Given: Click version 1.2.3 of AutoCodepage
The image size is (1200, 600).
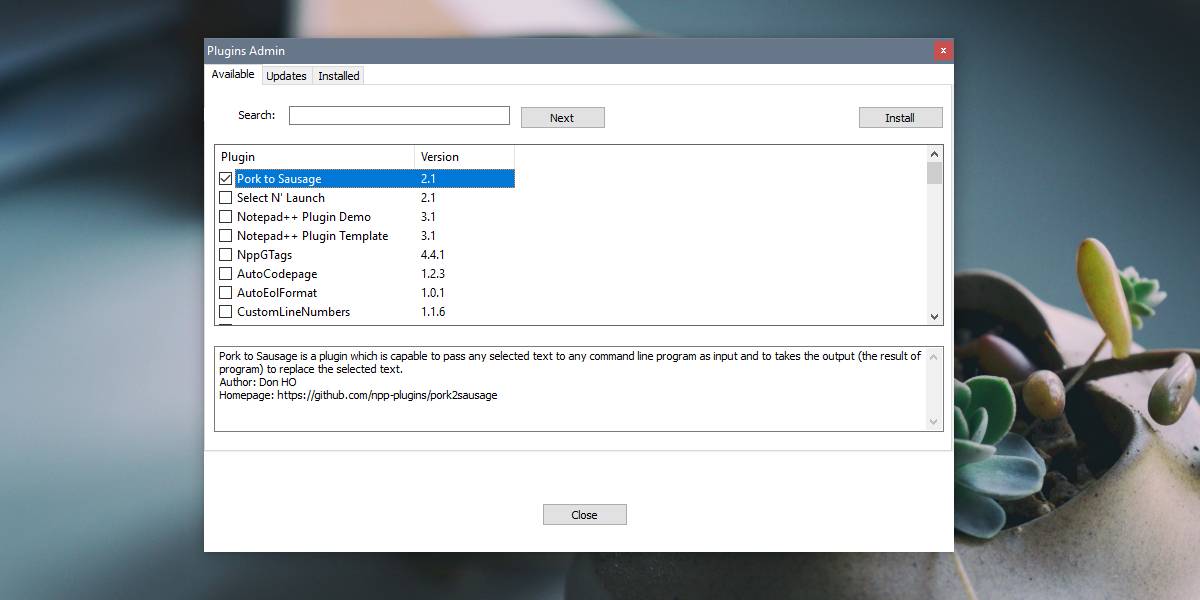Looking at the screenshot, I should [x=433, y=274].
